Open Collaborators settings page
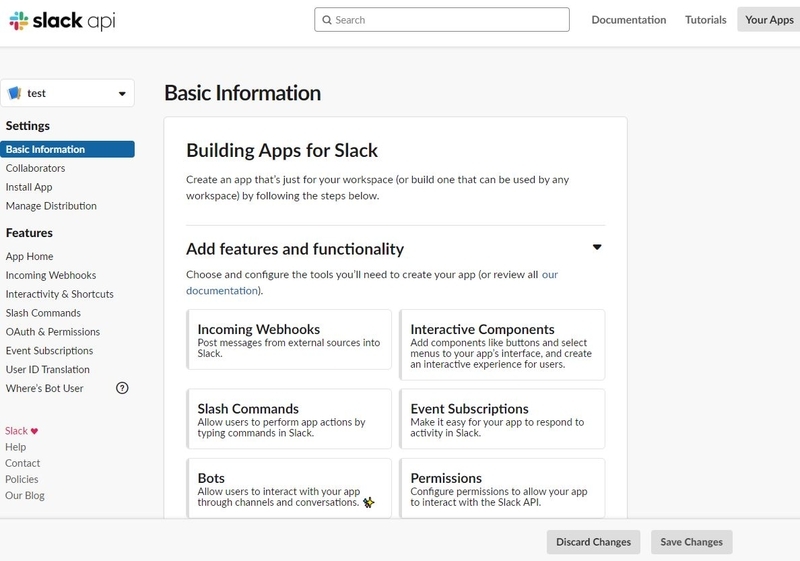 pos(35,168)
